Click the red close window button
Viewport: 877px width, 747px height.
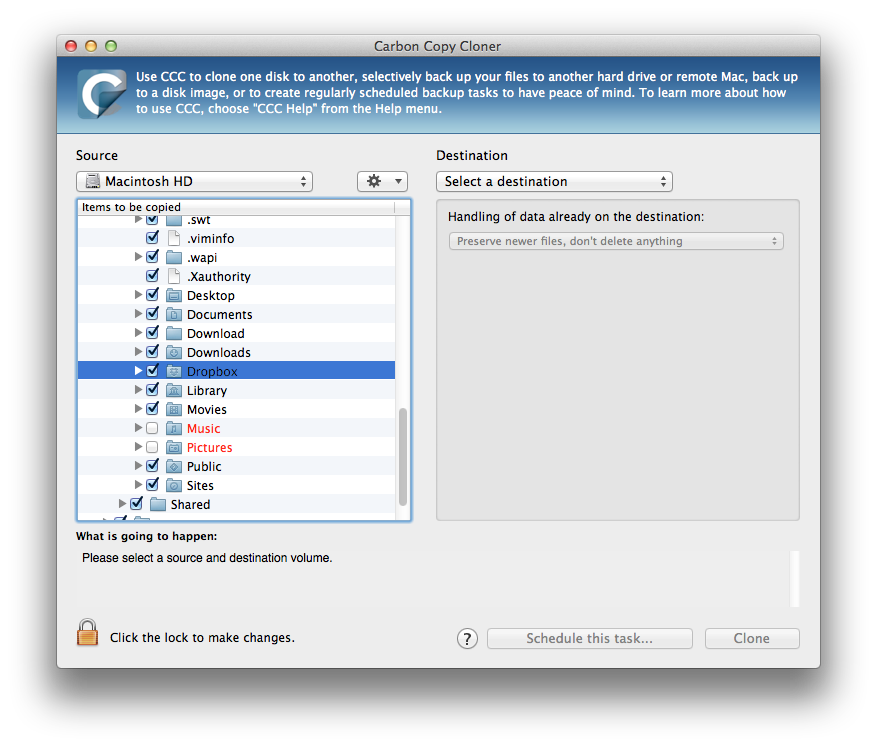click(x=70, y=46)
